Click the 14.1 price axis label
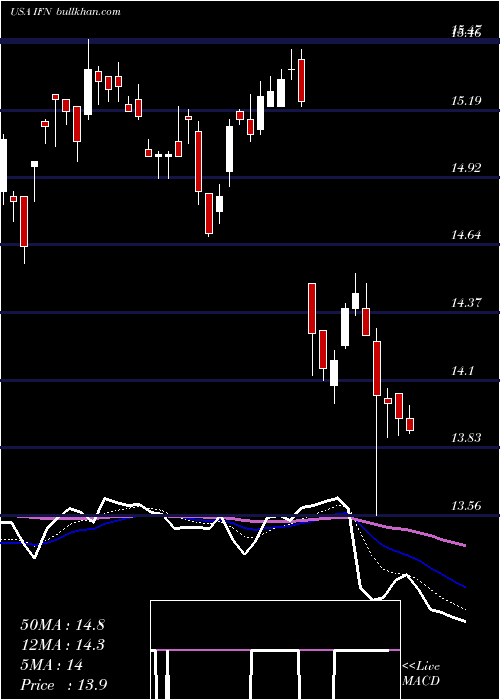Viewport: 500px width, 700px height. (x=463, y=371)
